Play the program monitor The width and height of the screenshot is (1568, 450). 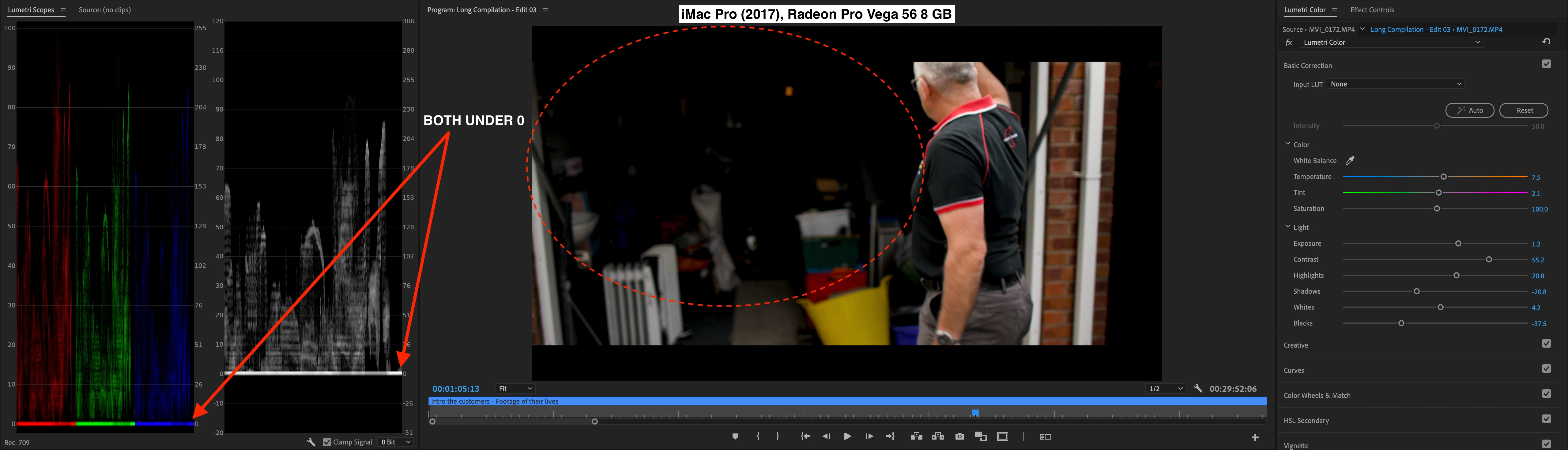(x=847, y=437)
